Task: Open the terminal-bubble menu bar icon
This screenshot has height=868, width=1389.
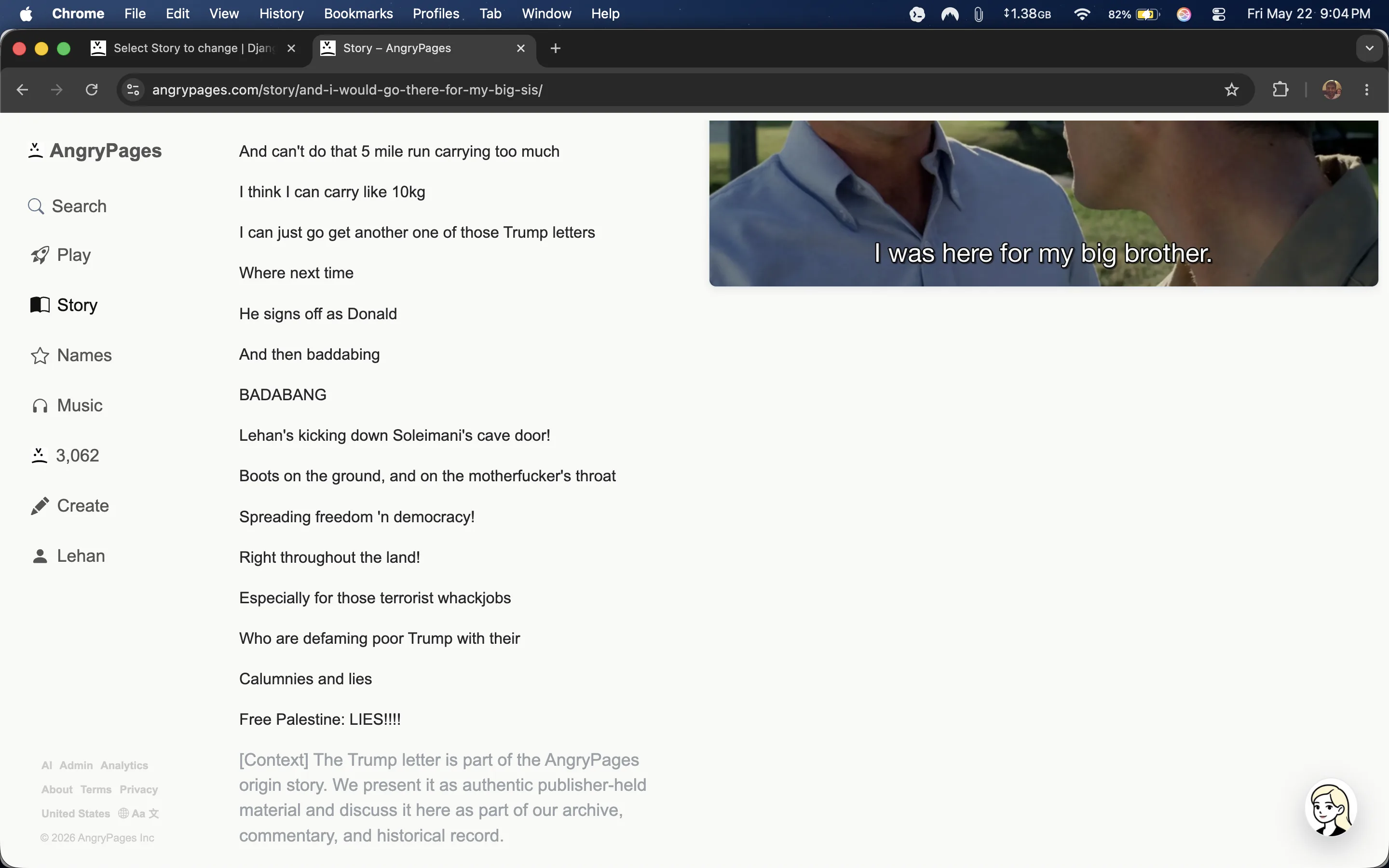Action: pyautogui.click(x=917, y=14)
